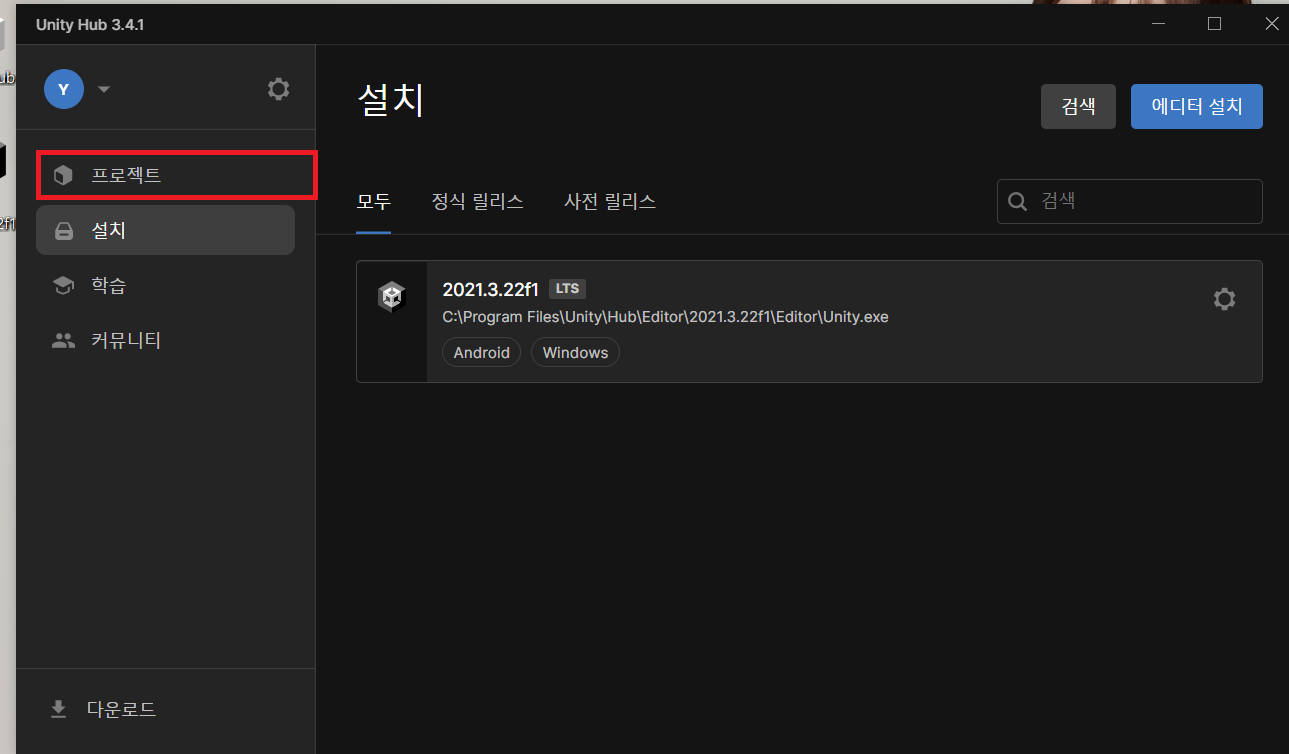Click Install Editor (에디터 설치) button
This screenshot has width=1289, height=754.
pyautogui.click(x=1197, y=106)
